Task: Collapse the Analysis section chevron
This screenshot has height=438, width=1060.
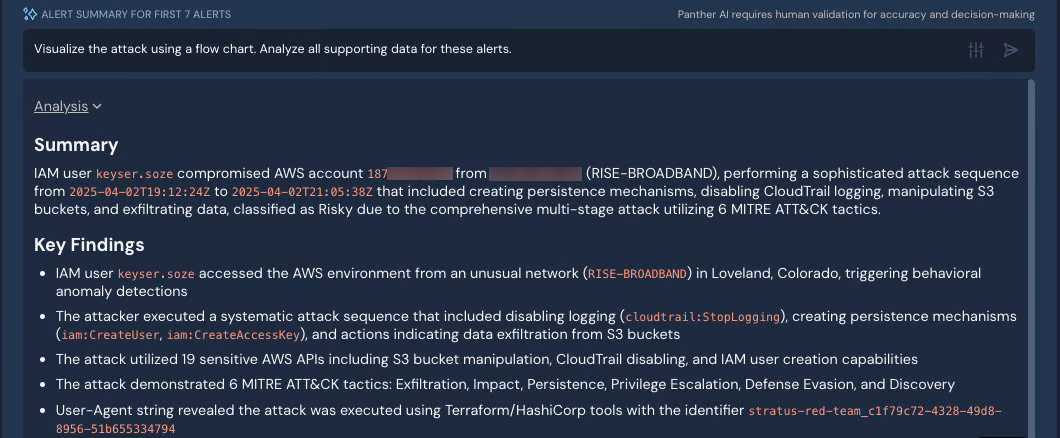Action: pyautogui.click(x=98, y=107)
